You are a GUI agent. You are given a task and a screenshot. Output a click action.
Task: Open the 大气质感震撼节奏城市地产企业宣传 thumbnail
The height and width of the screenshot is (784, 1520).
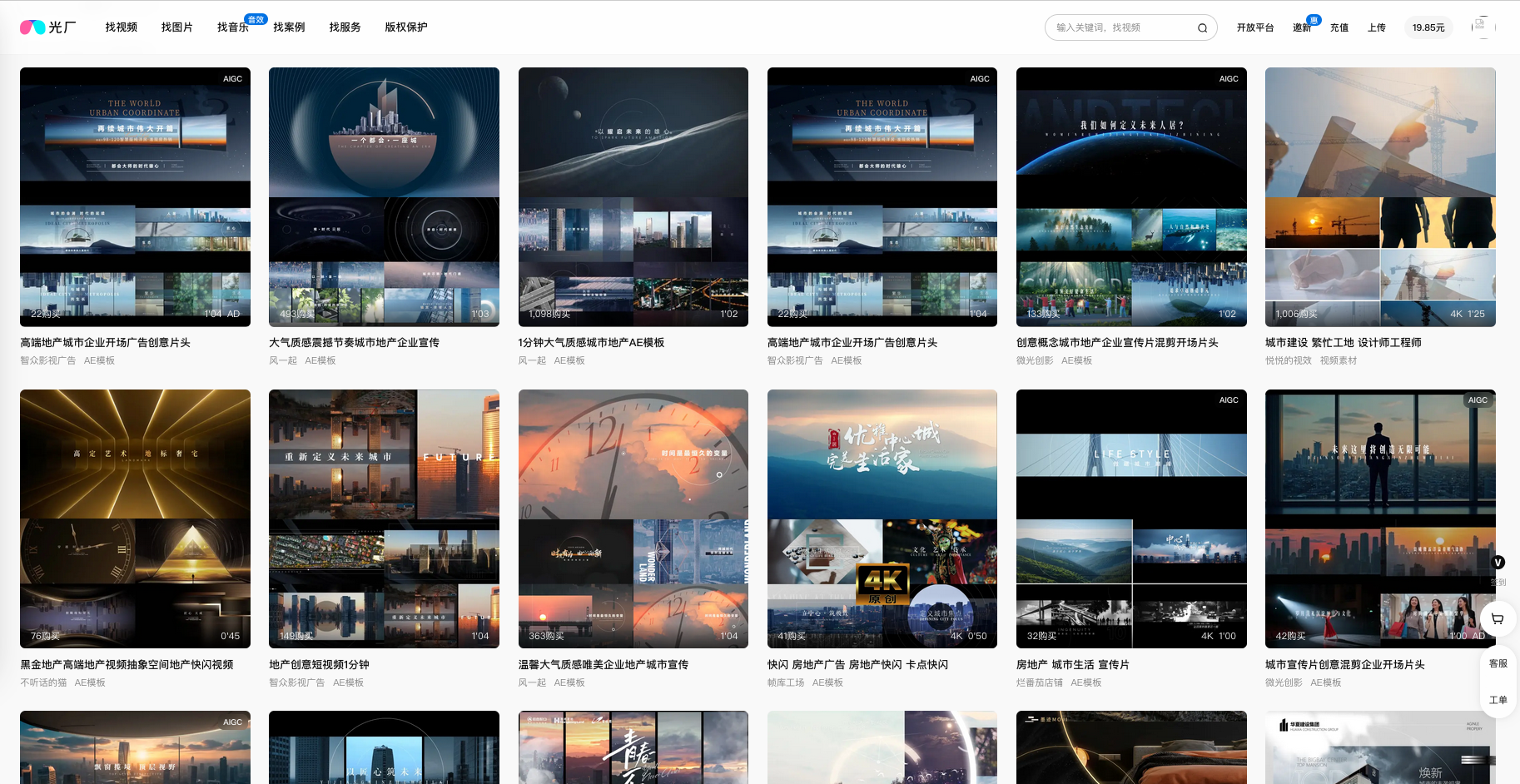pos(384,196)
